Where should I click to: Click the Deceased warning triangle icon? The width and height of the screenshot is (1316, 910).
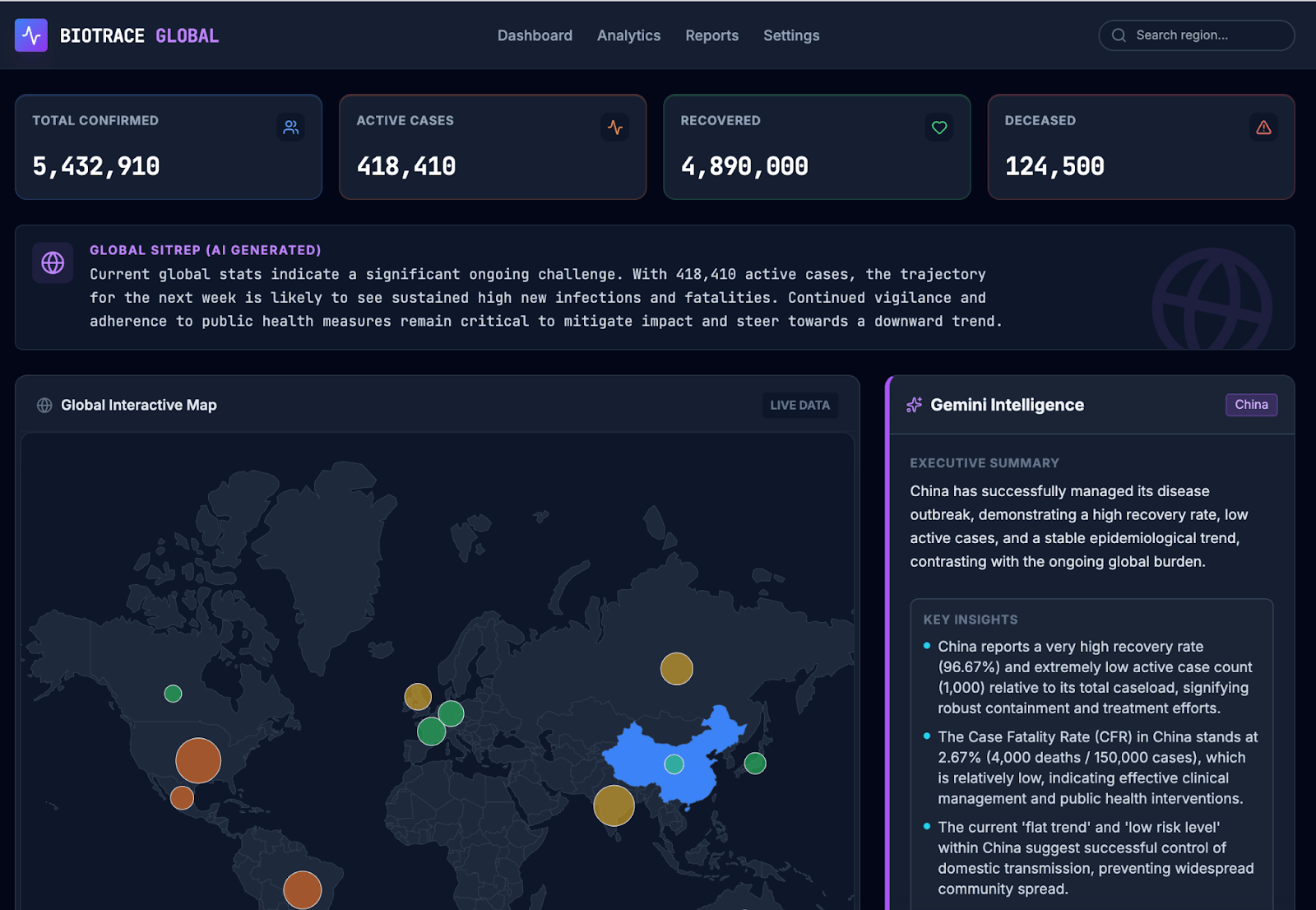point(1263,128)
